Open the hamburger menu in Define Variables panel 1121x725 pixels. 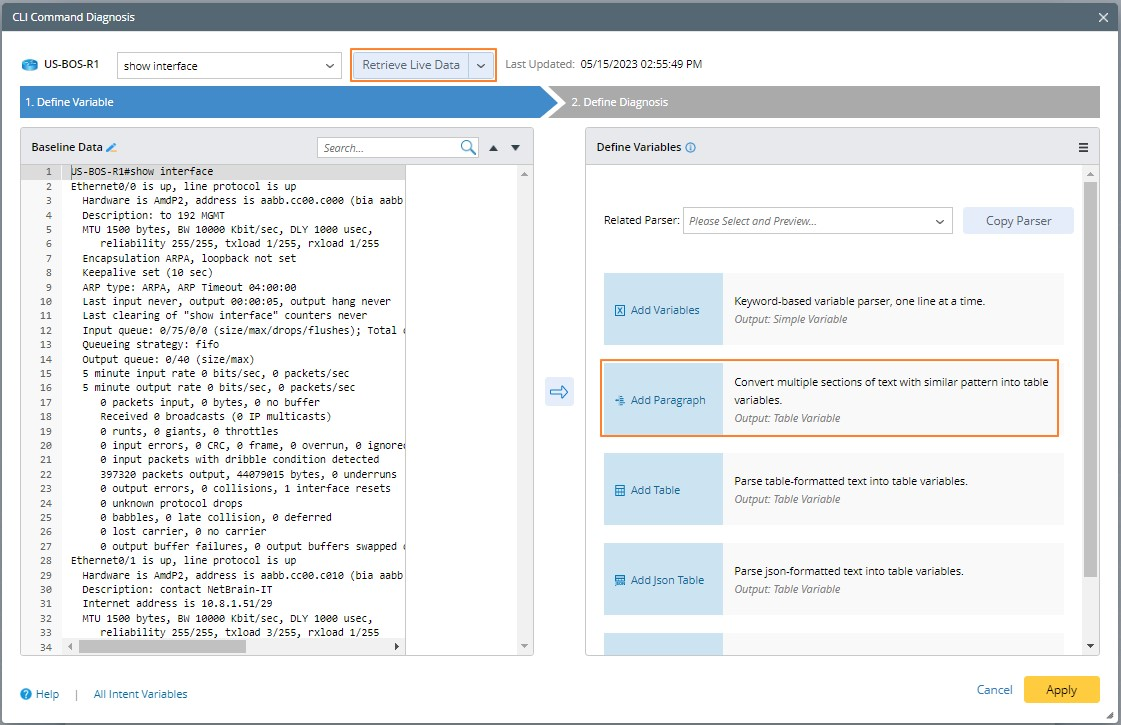[1083, 148]
